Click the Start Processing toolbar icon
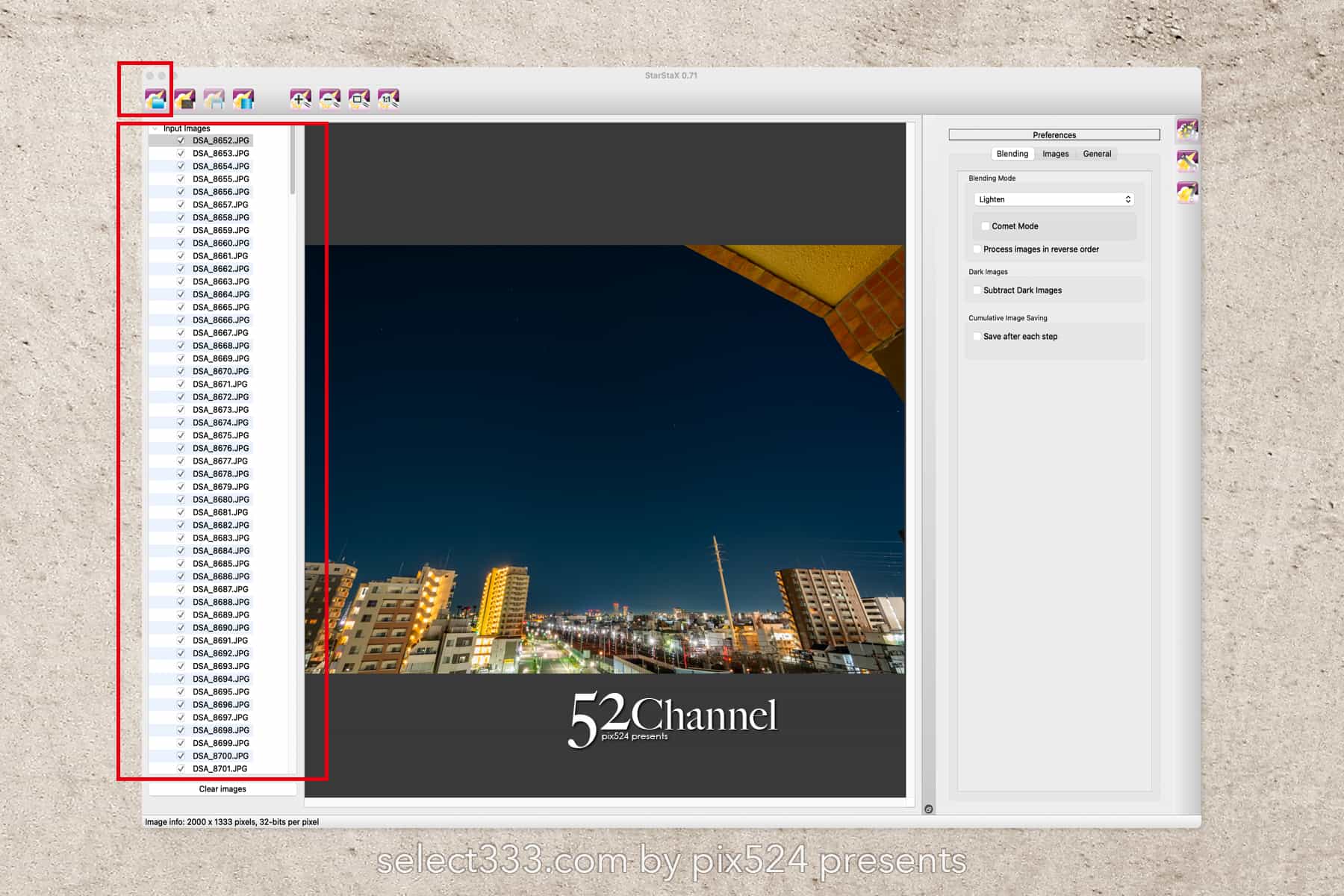Screen dimensions: 1344x896 [243, 99]
